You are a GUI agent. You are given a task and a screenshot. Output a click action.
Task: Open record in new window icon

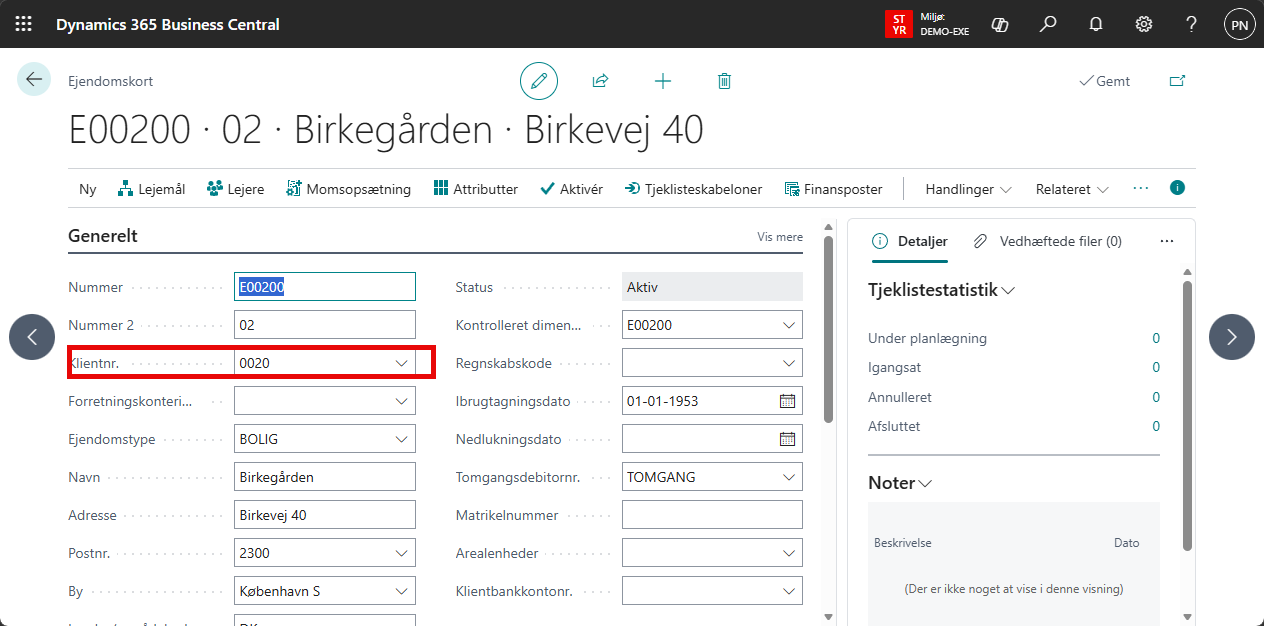(x=1177, y=81)
